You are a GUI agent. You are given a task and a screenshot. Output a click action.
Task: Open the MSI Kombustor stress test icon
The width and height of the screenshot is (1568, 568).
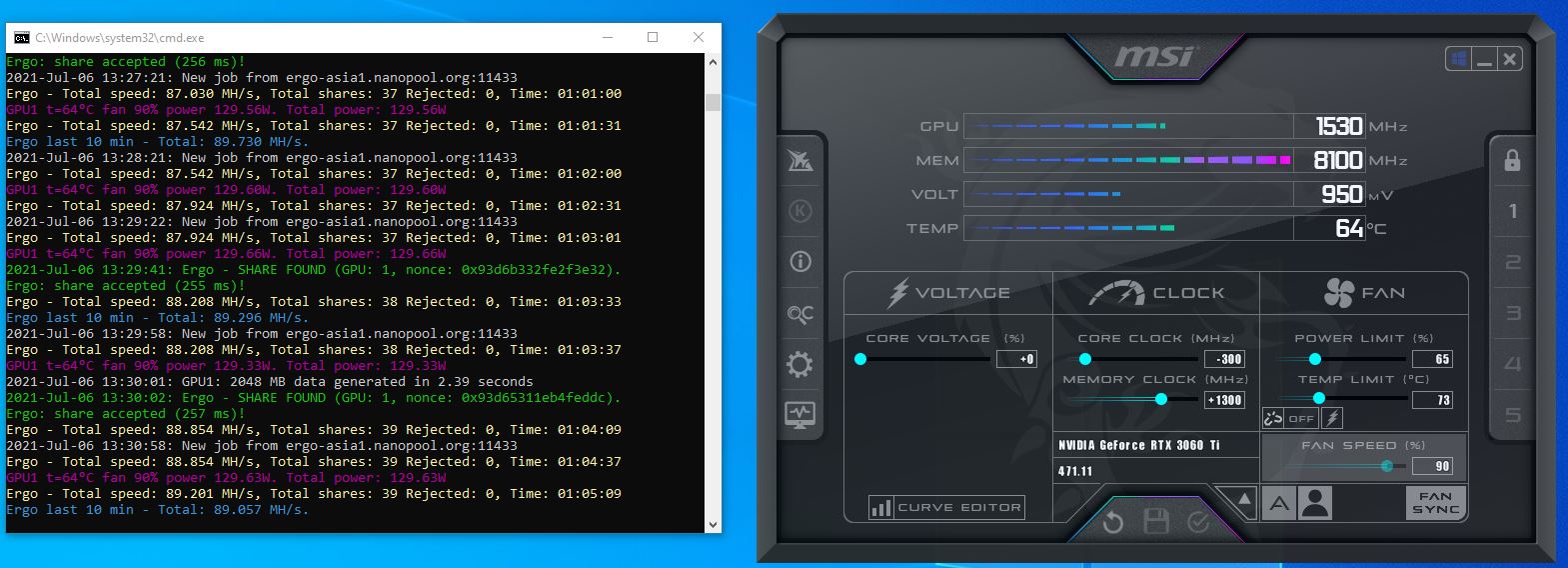tap(800, 211)
